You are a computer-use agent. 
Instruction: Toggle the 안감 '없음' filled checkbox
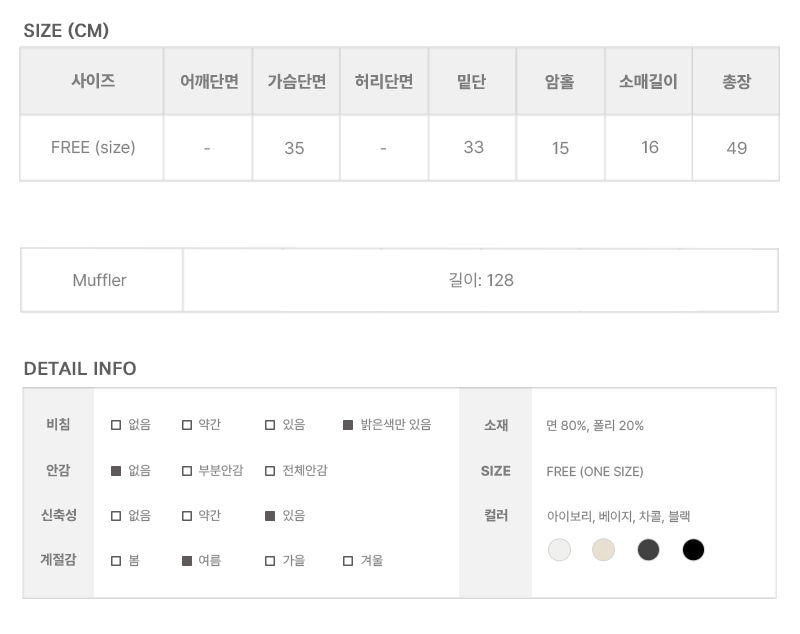[116, 471]
